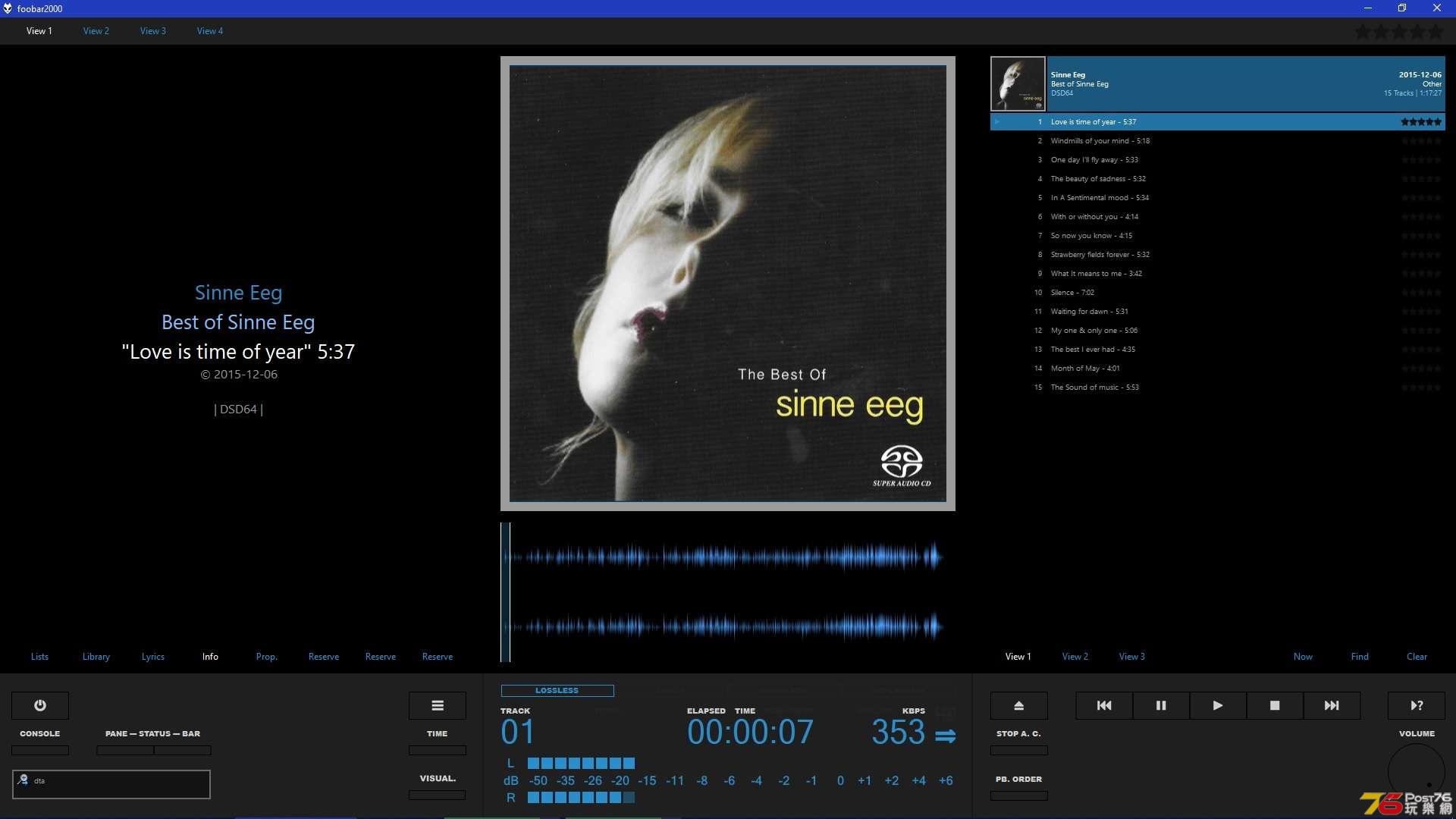The width and height of the screenshot is (1456, 819).
Task: Click the play button
Action: [1218, 705]
